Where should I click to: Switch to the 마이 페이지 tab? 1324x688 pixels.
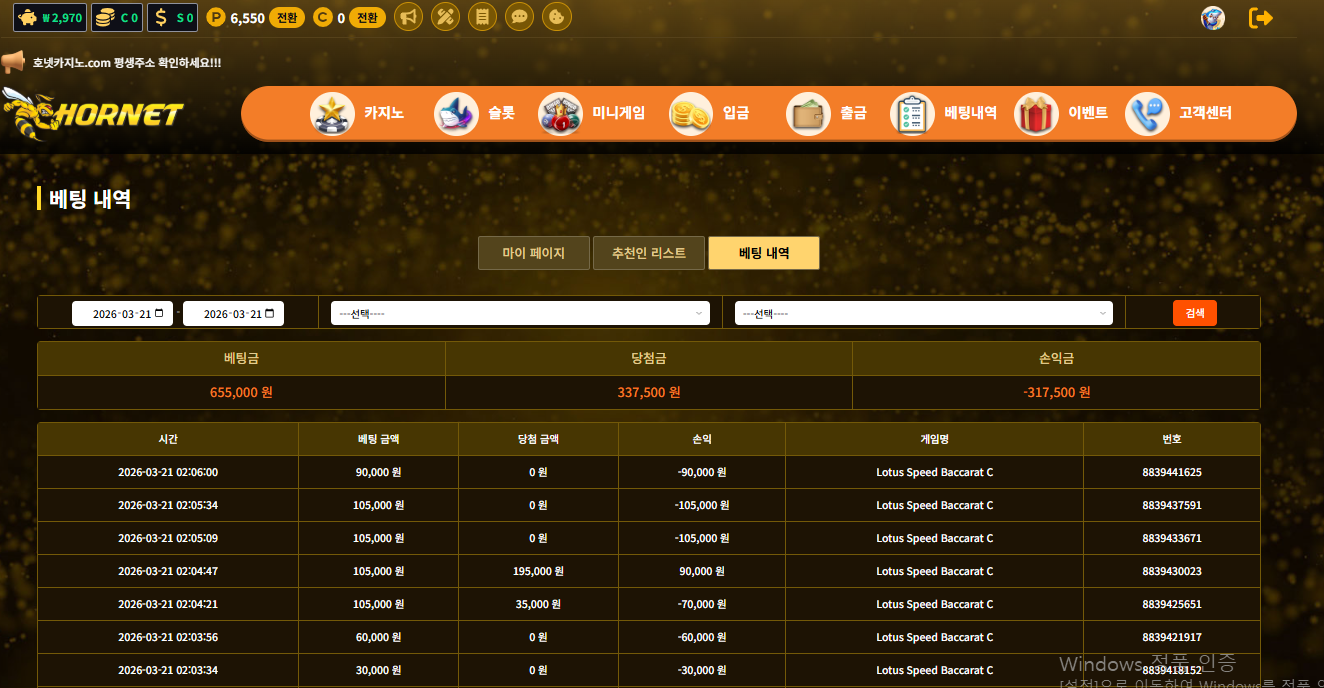533,253
